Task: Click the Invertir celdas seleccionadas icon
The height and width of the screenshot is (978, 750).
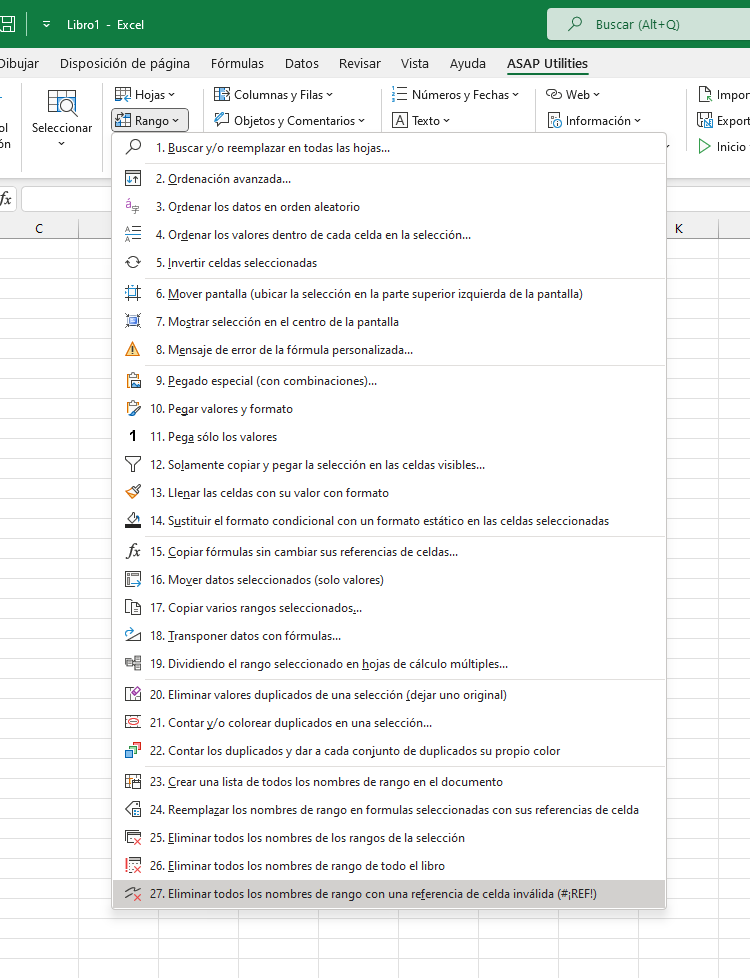Action: click(x=133, y=263)
